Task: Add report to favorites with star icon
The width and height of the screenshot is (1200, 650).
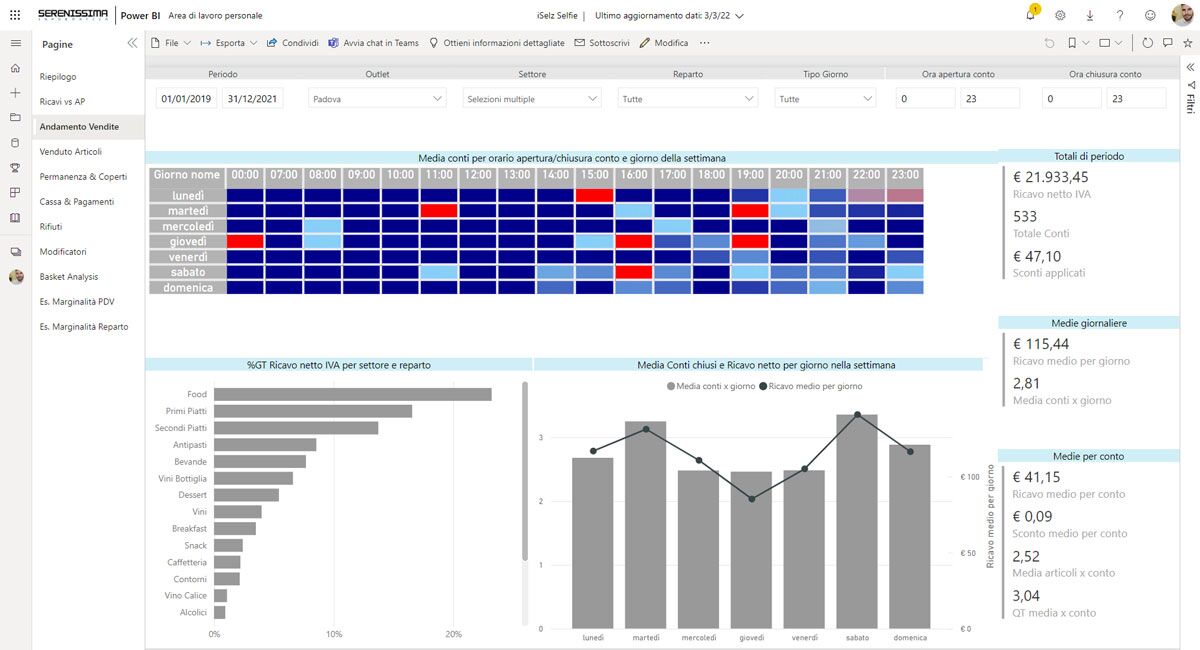Action: tap(1187, 43)
